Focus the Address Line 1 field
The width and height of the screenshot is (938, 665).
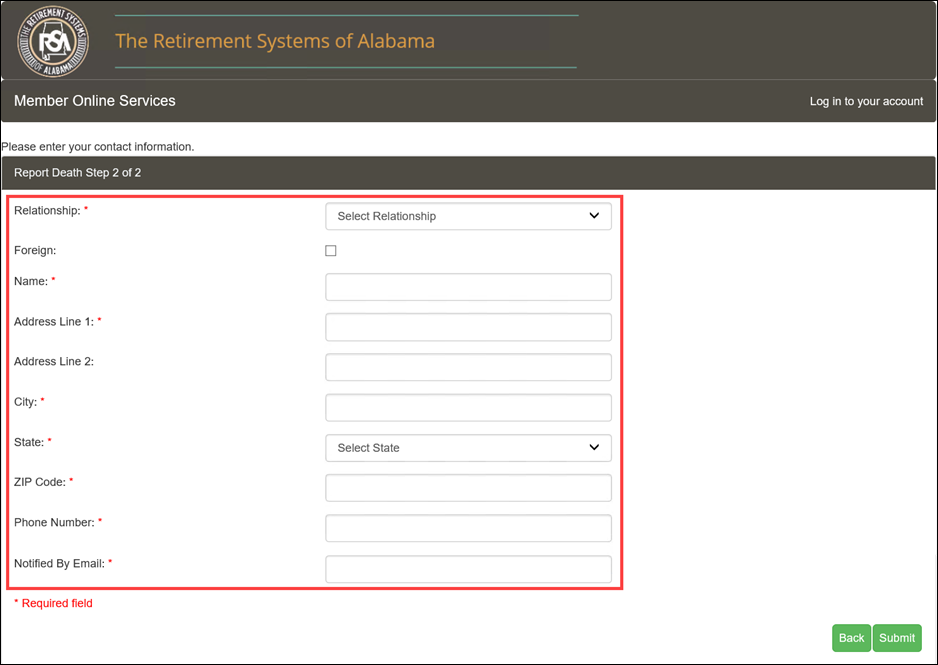468,327
